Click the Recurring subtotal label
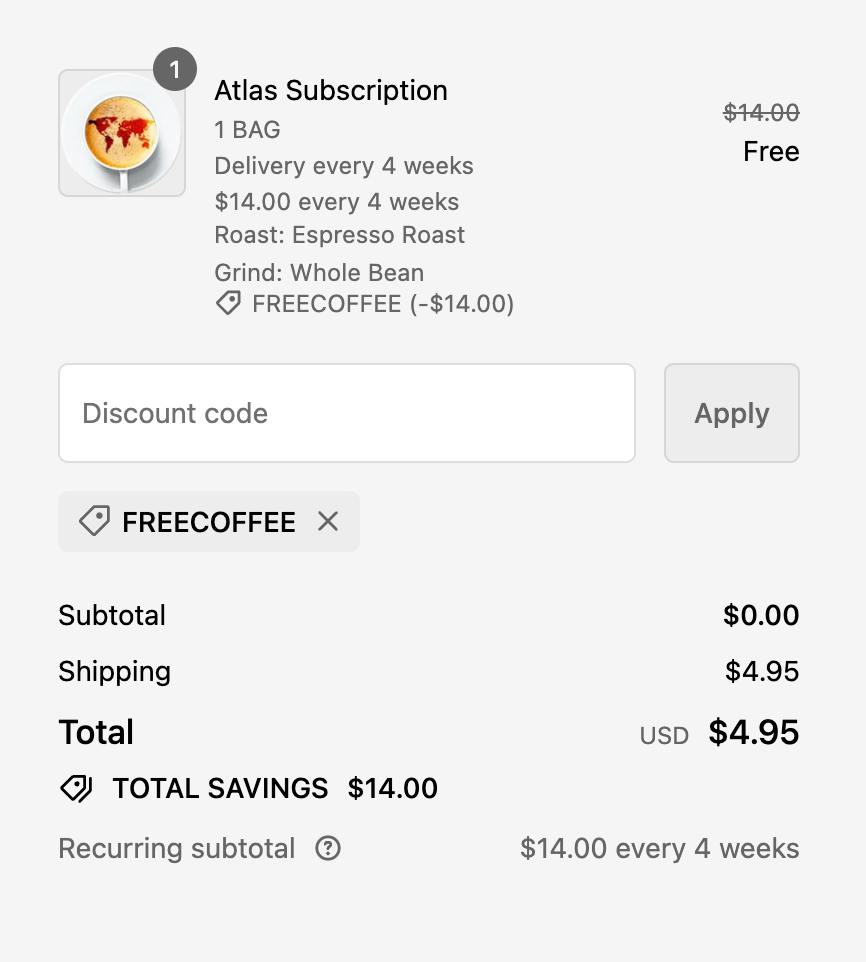866x962 pixels. [177, 849]
